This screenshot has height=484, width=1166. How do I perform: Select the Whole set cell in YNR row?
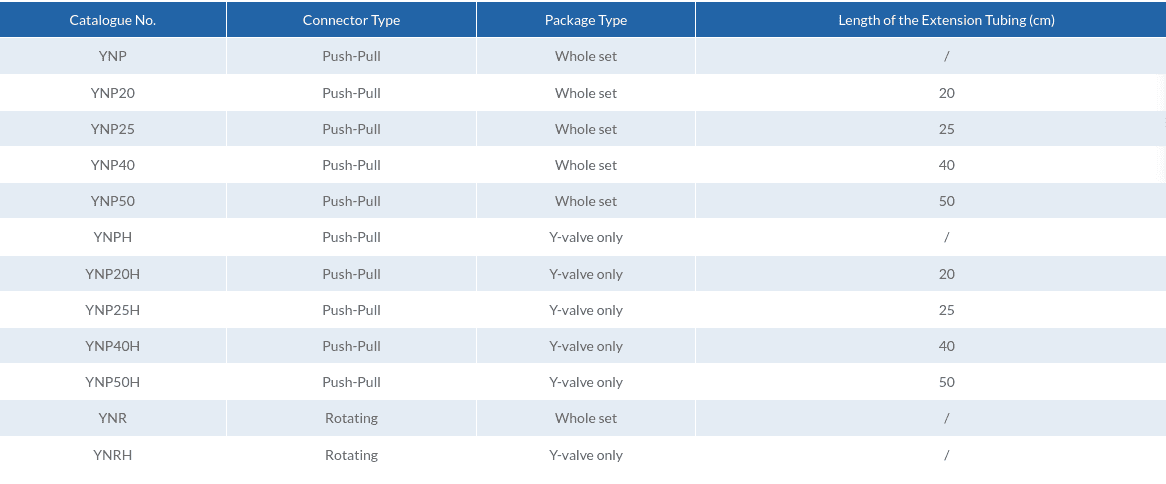(x=586, y=418)
